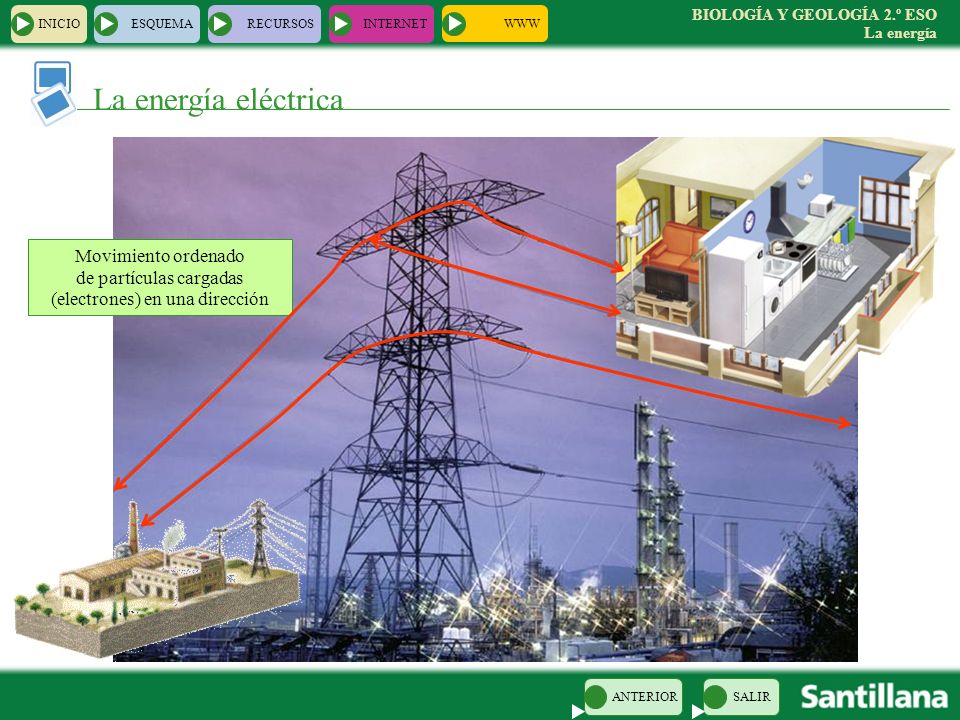Viewport: 960px width, 720px height.
Task: Click the 'La energía' subtitle in header
Action: point(900,33)
